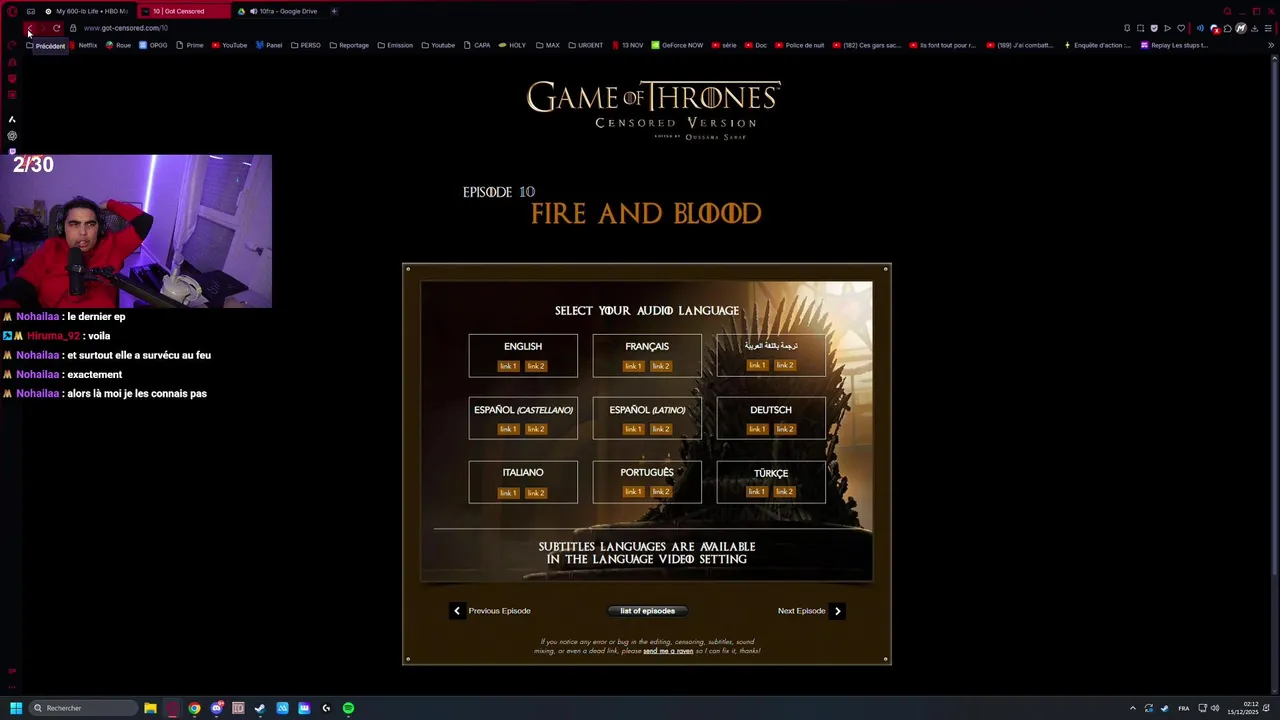
Task: Click the padlock site info icon
Action: click(73, 28)
